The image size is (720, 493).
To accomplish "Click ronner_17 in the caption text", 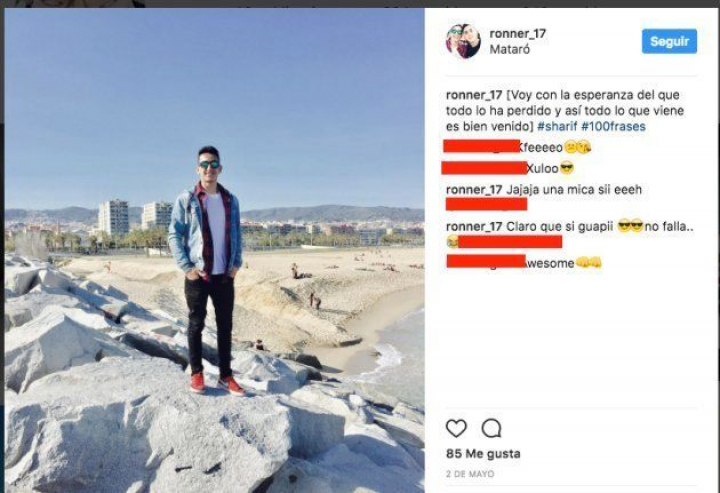I will tap(474, 95).
